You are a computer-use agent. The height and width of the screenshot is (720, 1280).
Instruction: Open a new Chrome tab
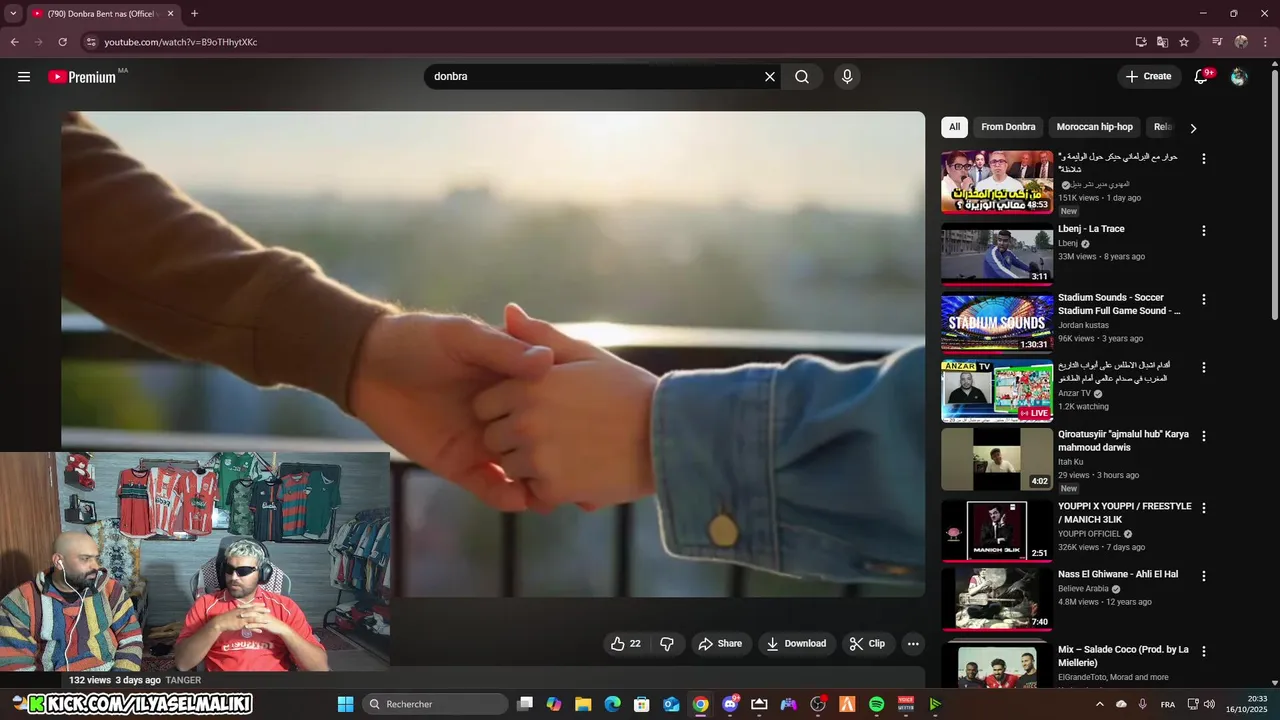[194, 14]
